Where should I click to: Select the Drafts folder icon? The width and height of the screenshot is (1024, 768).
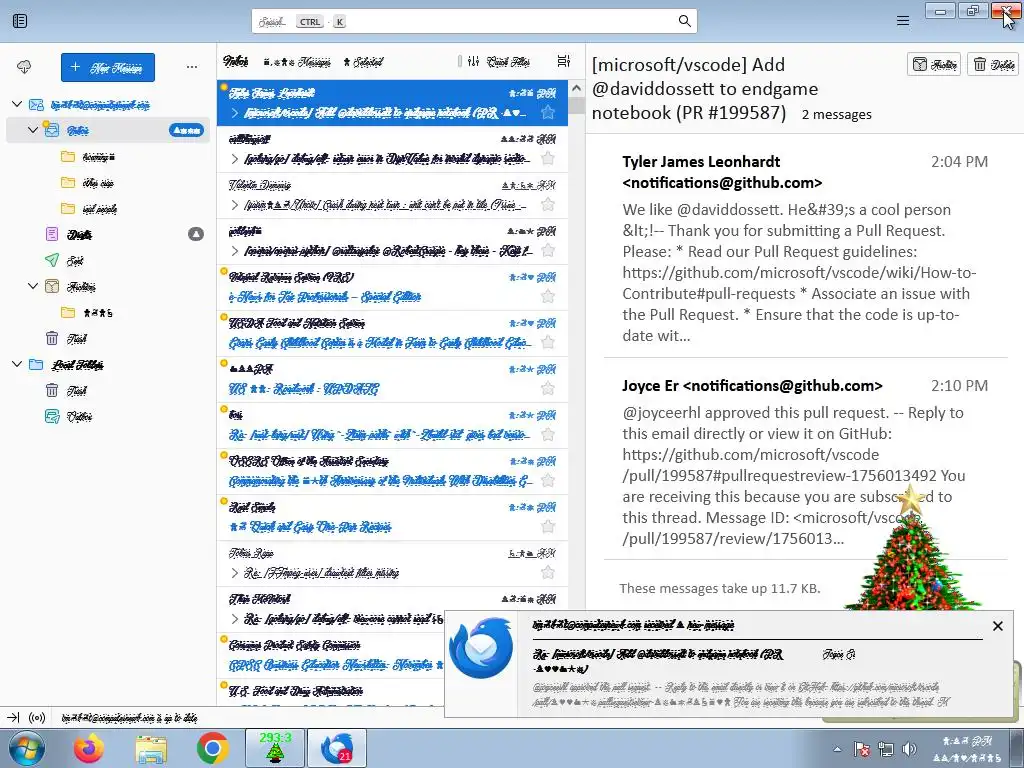(52, 234)
